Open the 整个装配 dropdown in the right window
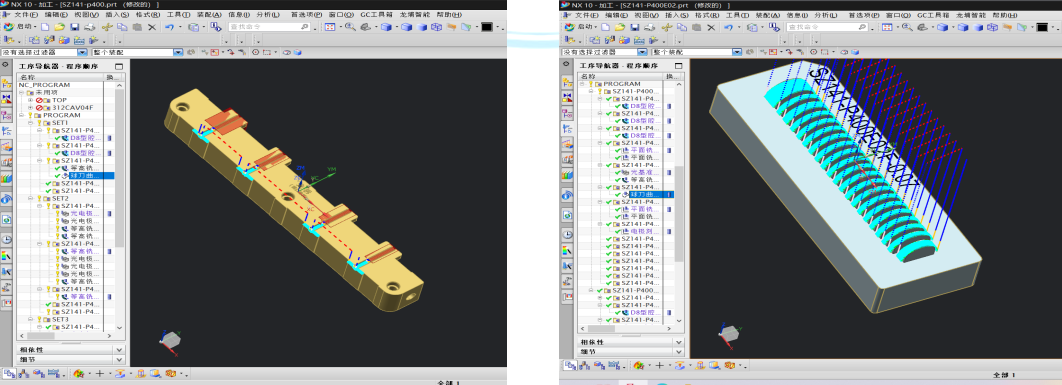This screenshot has height=385, width=1062. 697,52
